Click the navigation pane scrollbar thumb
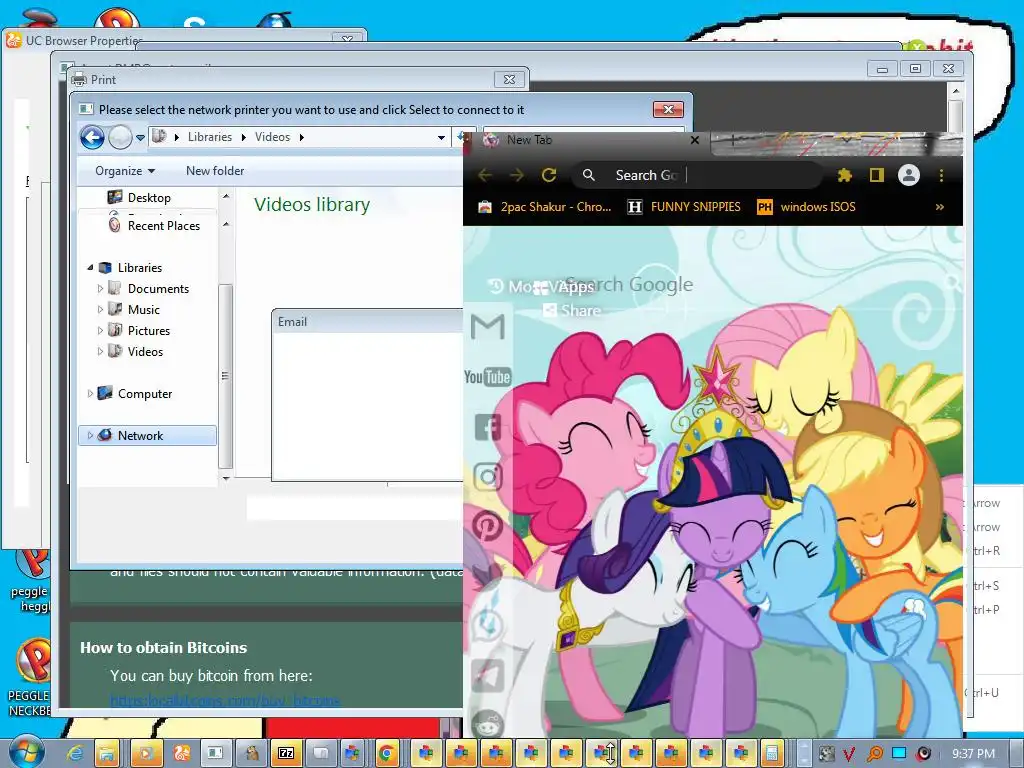Viewport: 1024px width, 768px height. [225, 376]
